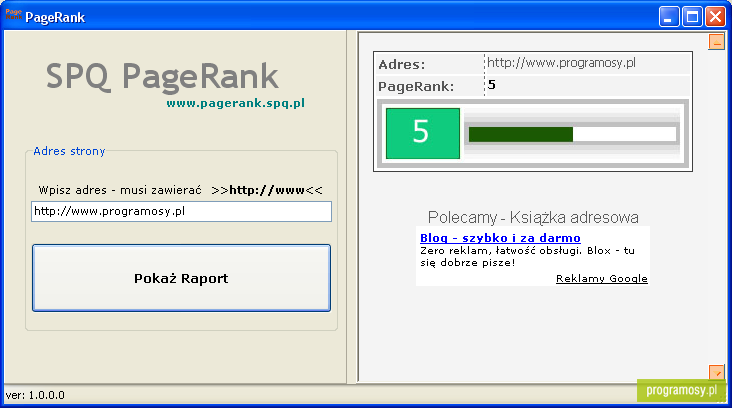Close the PageRank window
Screen dimensions: 732x408
point(715,17)
